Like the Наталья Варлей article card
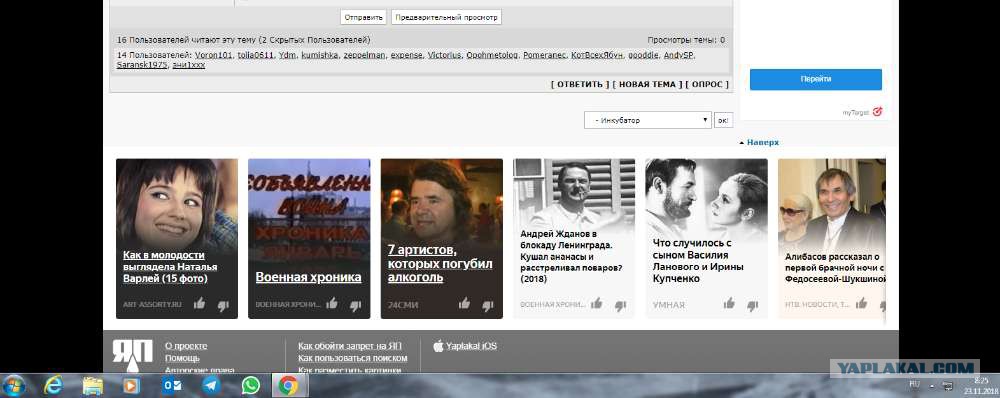This screenshot has height=398, width=1000. point(200,304)
